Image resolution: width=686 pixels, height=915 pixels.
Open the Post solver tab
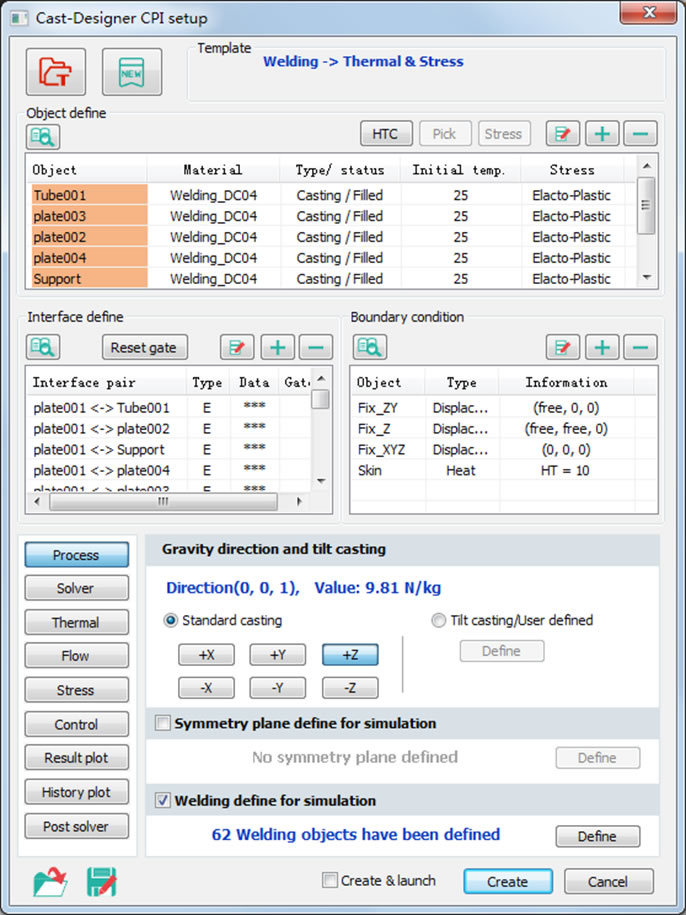[x=76, y=826]
